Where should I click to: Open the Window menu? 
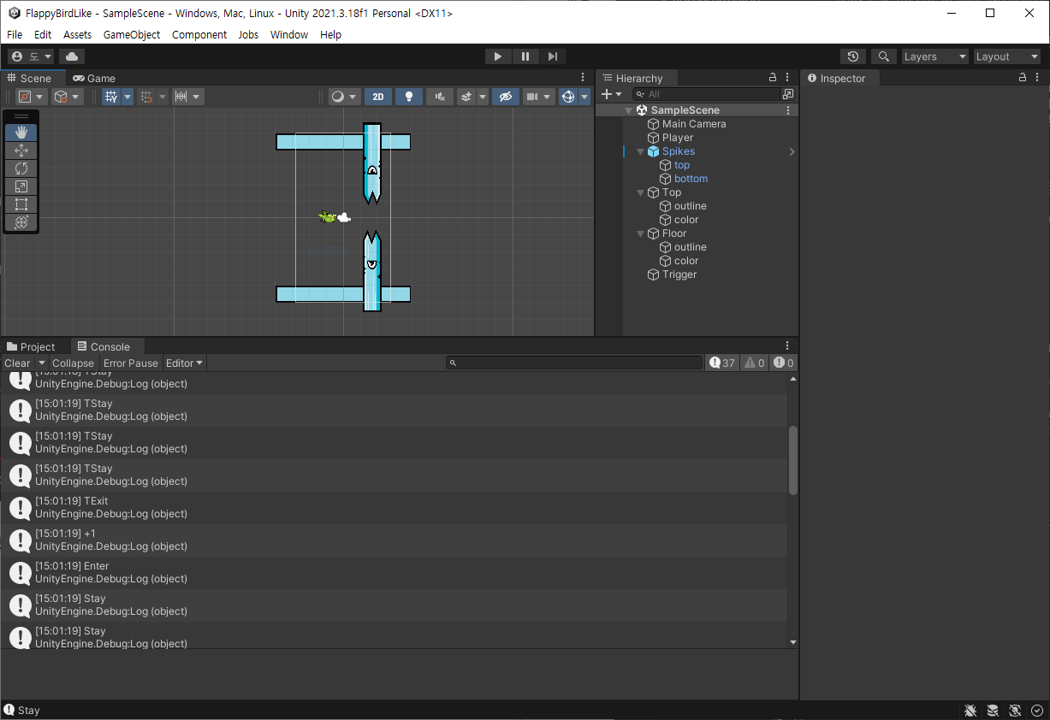coord(289,35)
